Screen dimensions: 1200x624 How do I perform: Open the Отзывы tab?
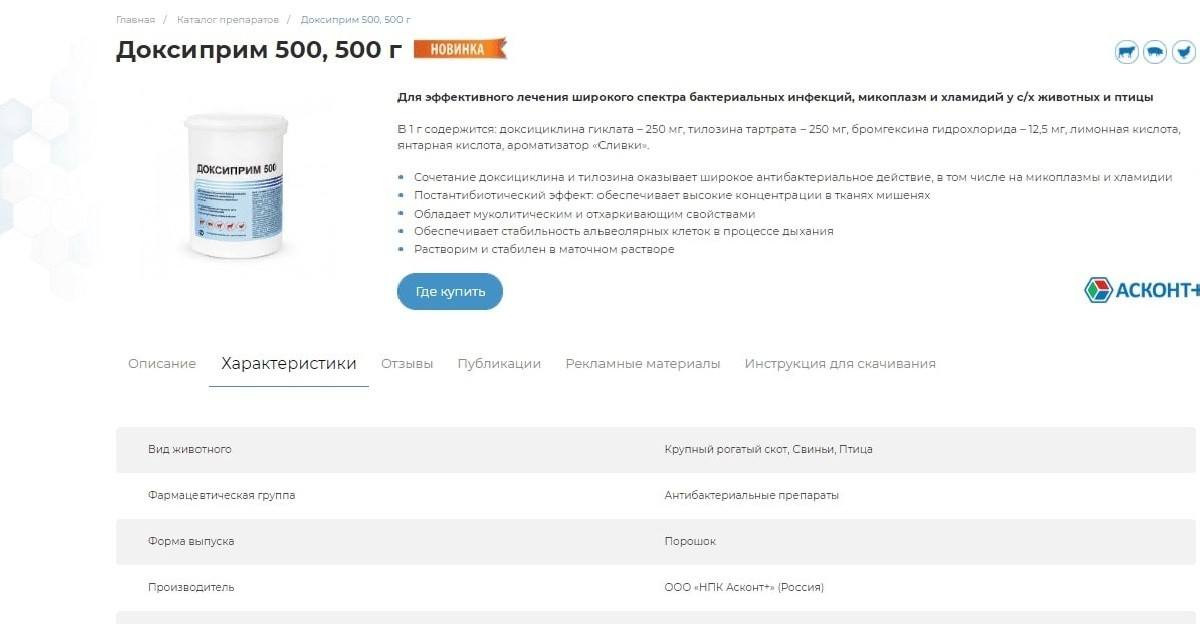click(x=407, y=364)
